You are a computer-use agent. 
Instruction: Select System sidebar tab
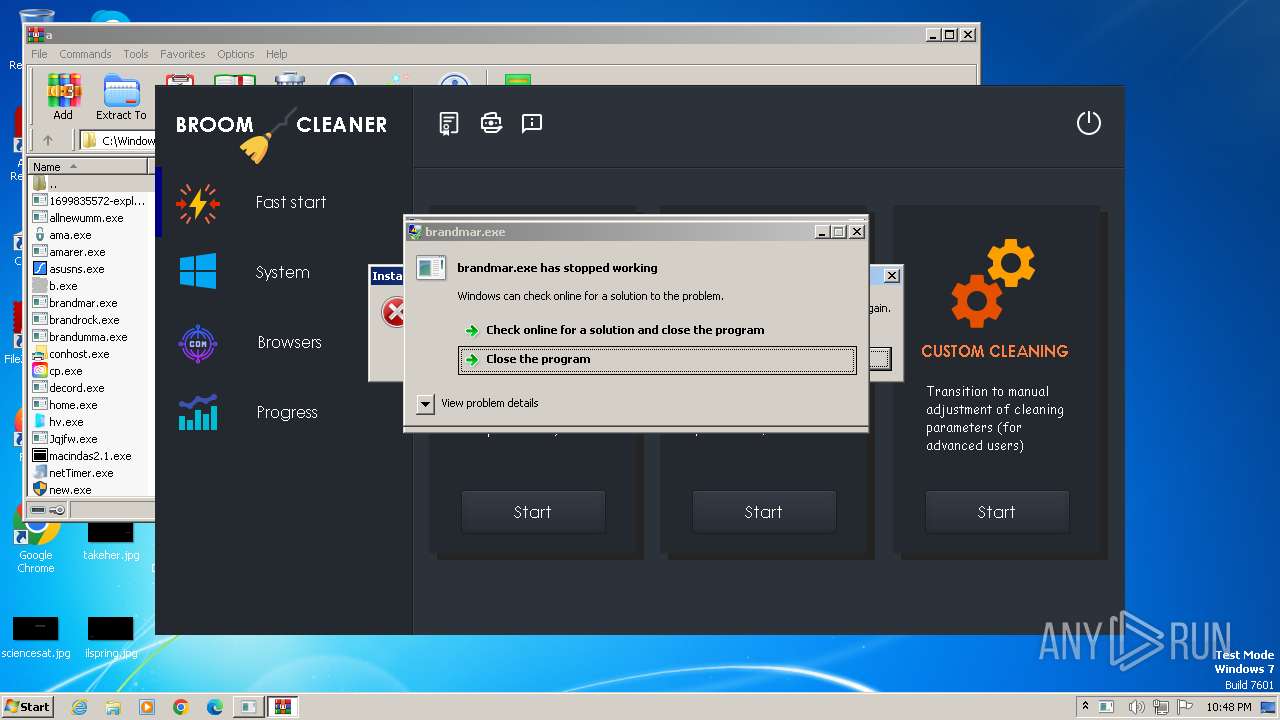coord(284,272)
